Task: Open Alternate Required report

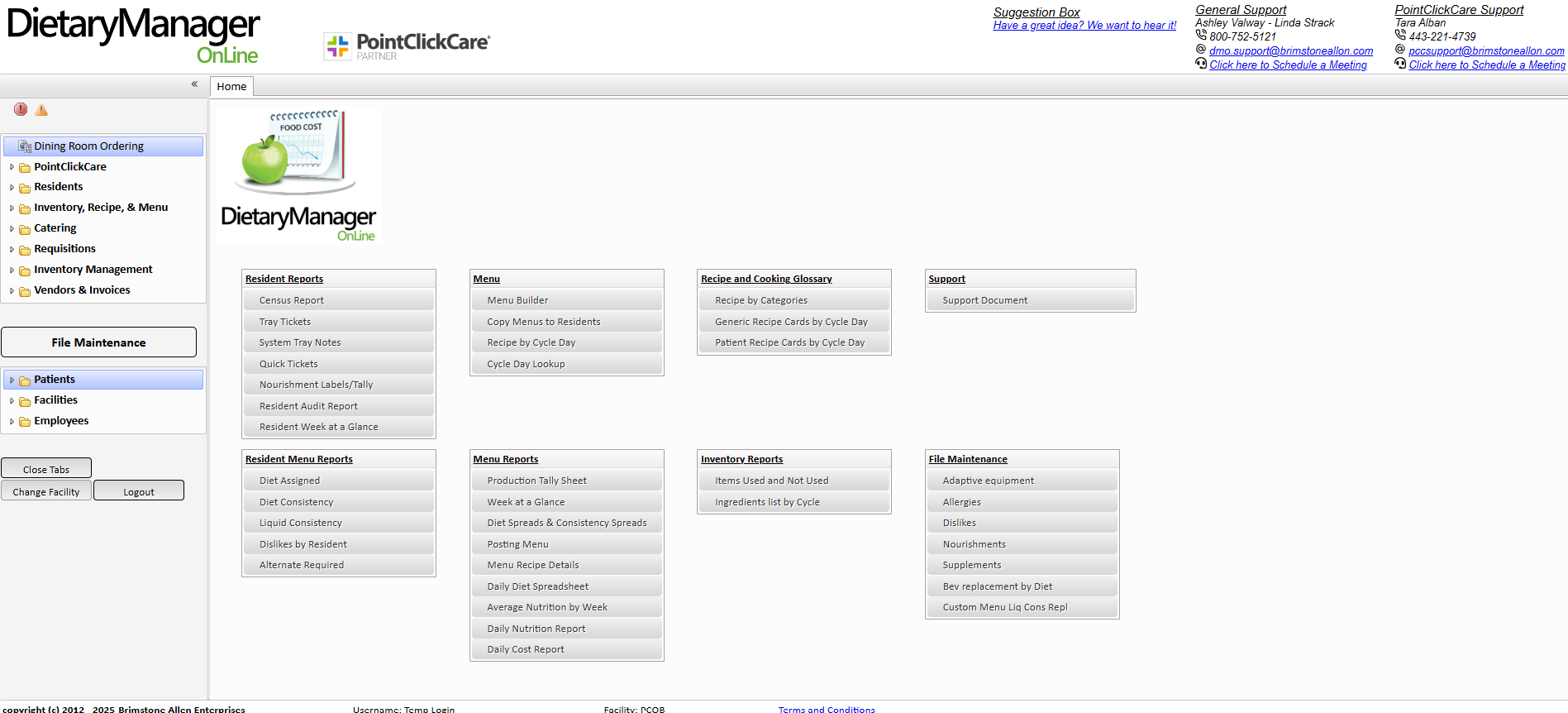Action: pos(339,565)
